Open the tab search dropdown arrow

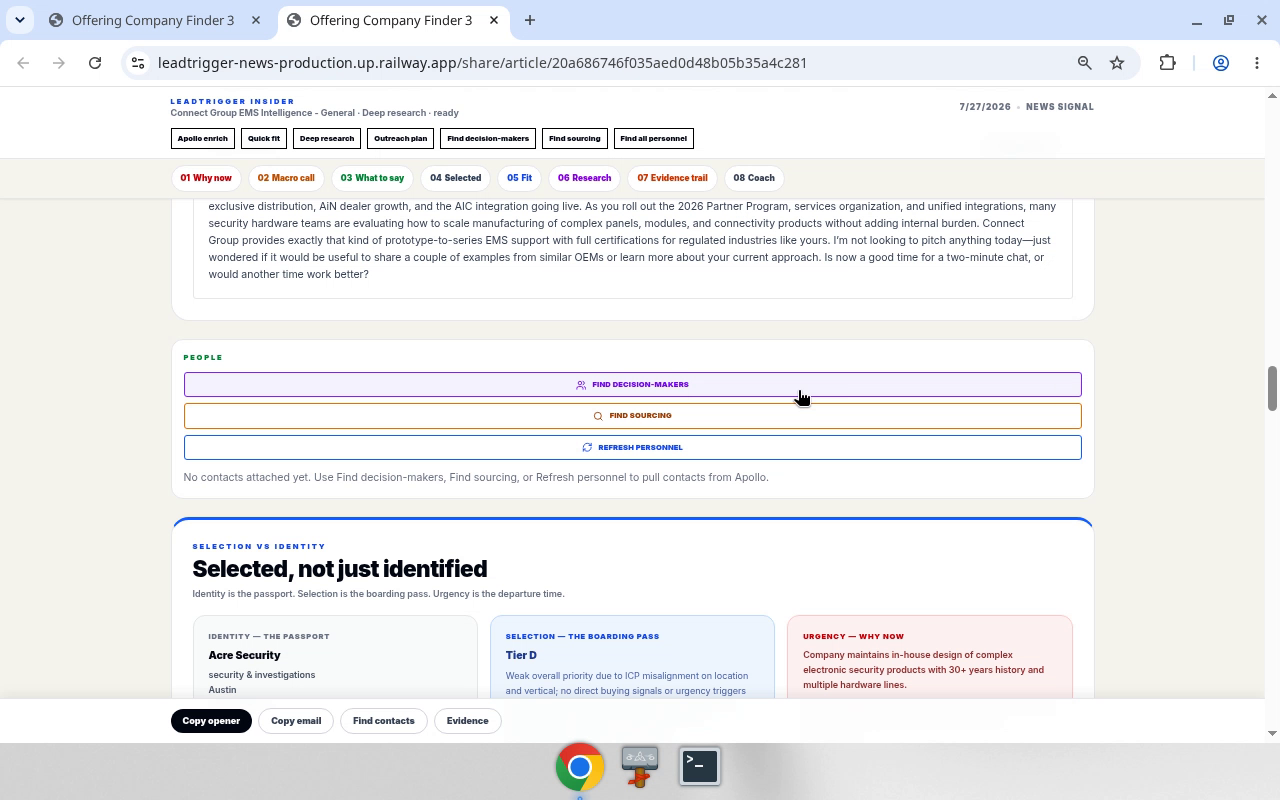click(x=20, y=20)
